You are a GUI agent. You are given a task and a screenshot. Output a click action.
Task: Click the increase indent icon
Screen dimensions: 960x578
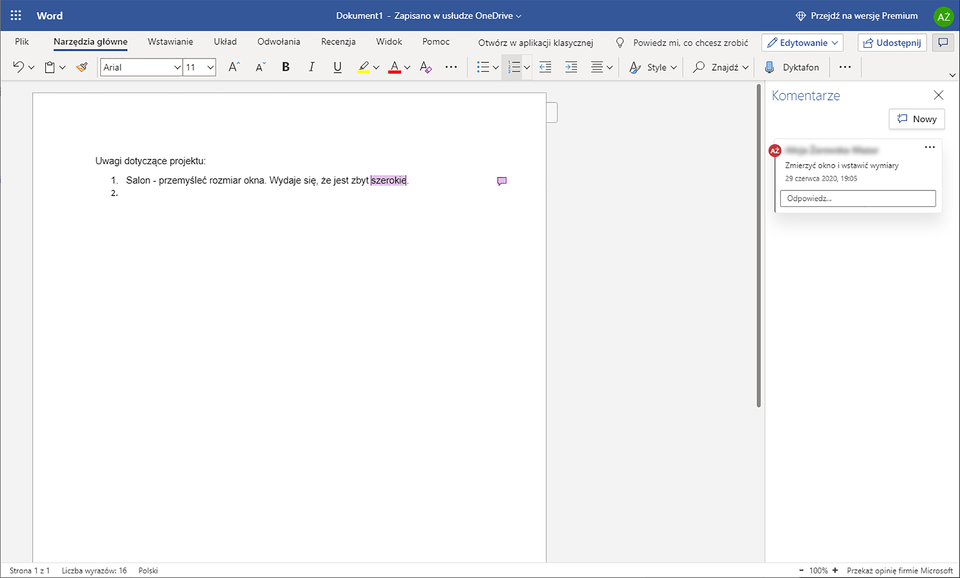(571, 67)
